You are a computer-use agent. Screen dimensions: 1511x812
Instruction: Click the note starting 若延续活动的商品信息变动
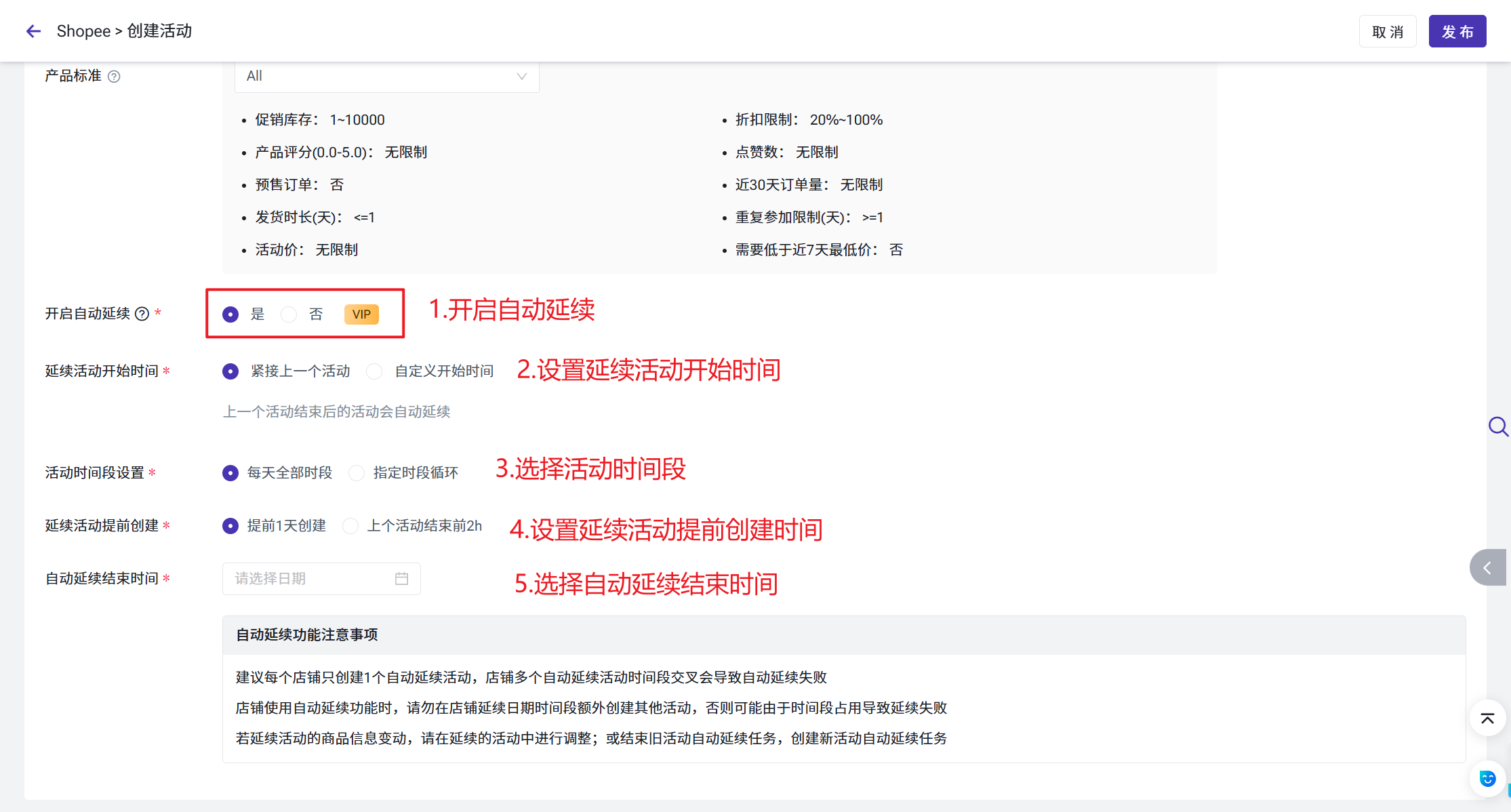591,739
